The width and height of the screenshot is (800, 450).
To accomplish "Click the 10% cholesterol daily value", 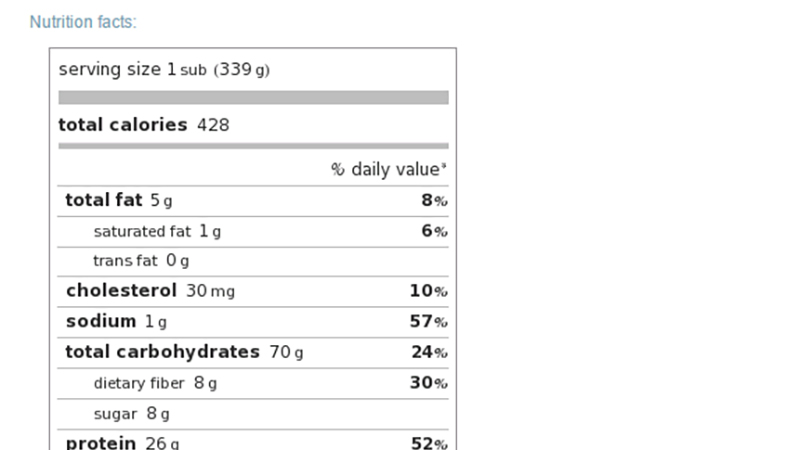I will click(429, 291).
